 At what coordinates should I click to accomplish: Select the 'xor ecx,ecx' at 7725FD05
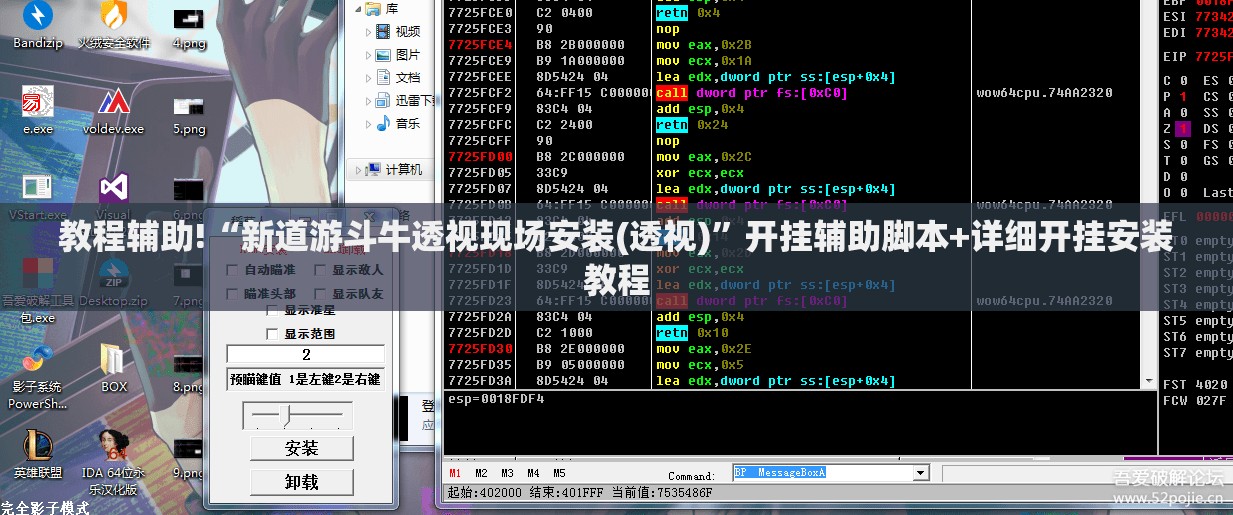click(700, 173)
